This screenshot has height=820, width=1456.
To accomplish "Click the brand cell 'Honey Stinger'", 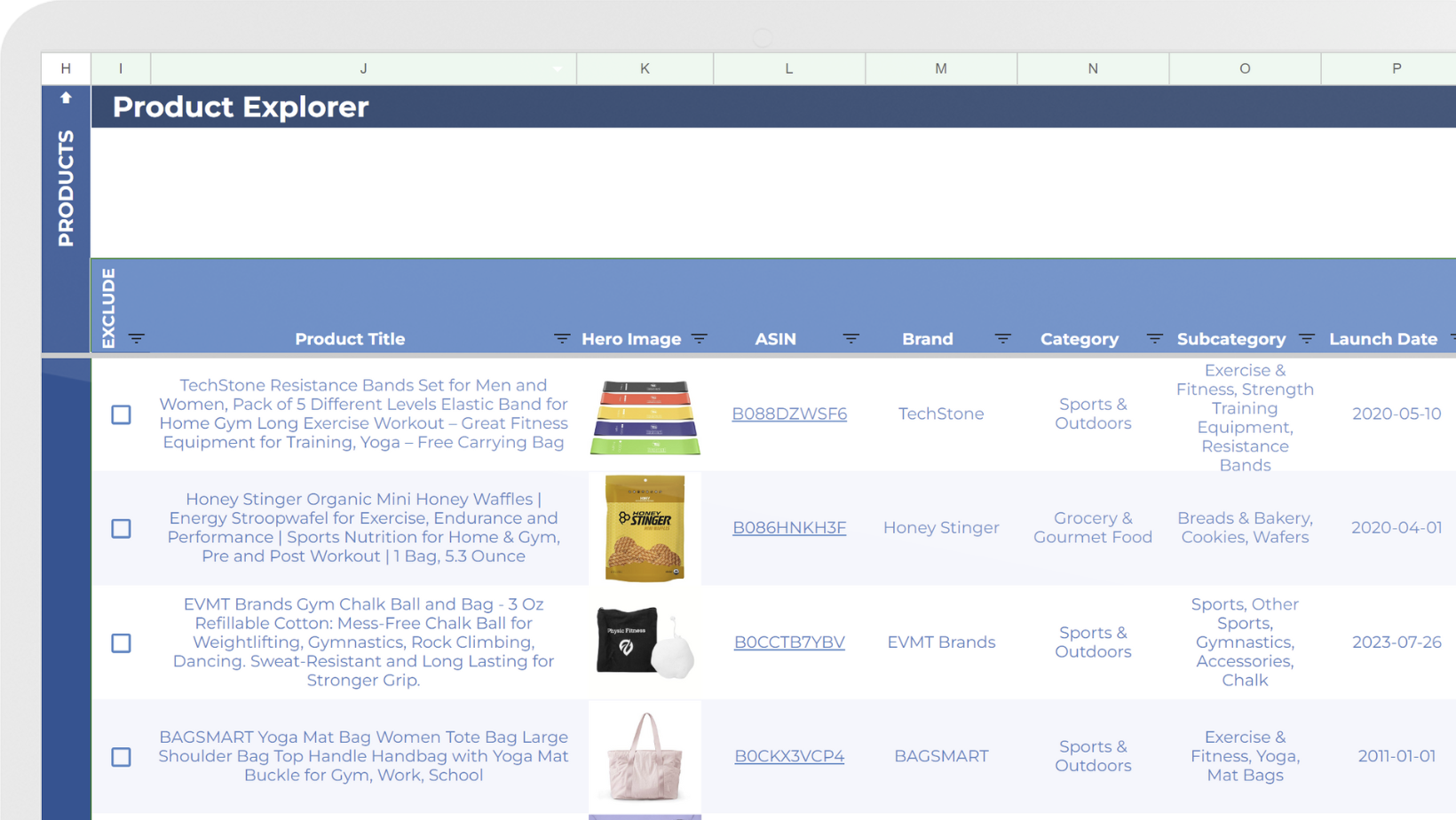I will [x=941, y=527].
